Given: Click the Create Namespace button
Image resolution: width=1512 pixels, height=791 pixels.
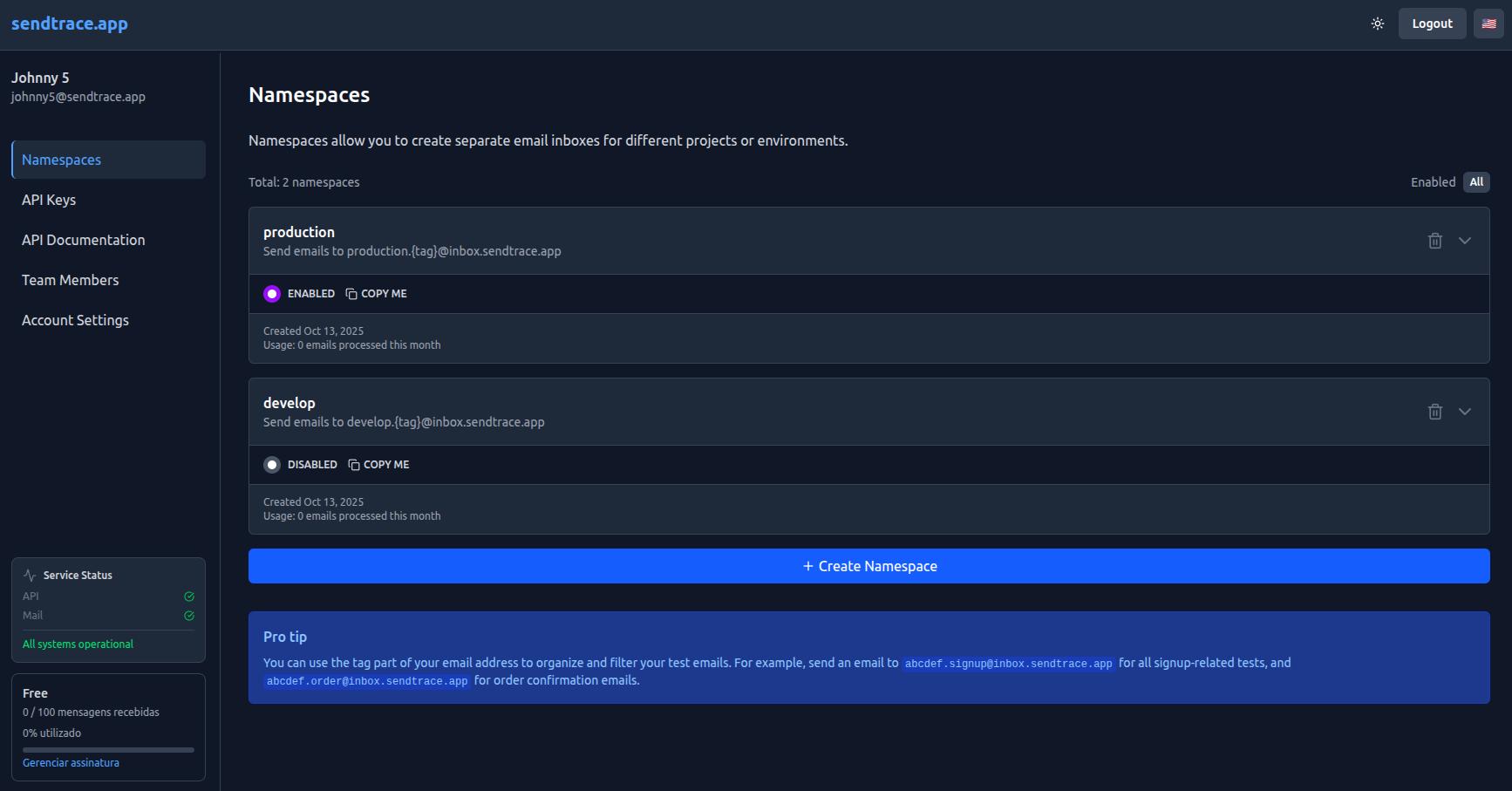Looking at the screenshot, I should (868, 566).
